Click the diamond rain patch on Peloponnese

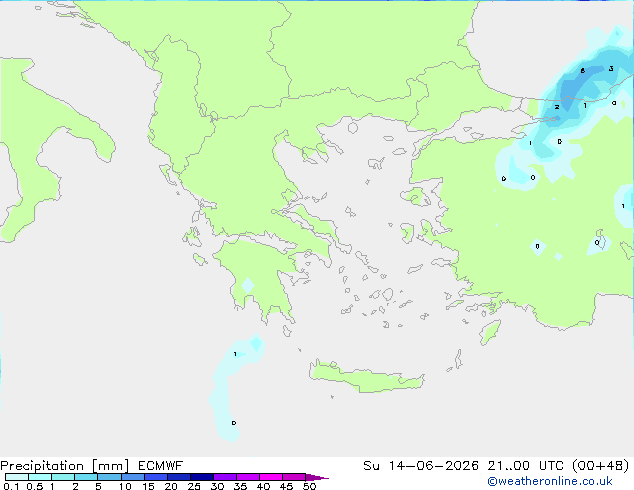click(x=247, y=286)
